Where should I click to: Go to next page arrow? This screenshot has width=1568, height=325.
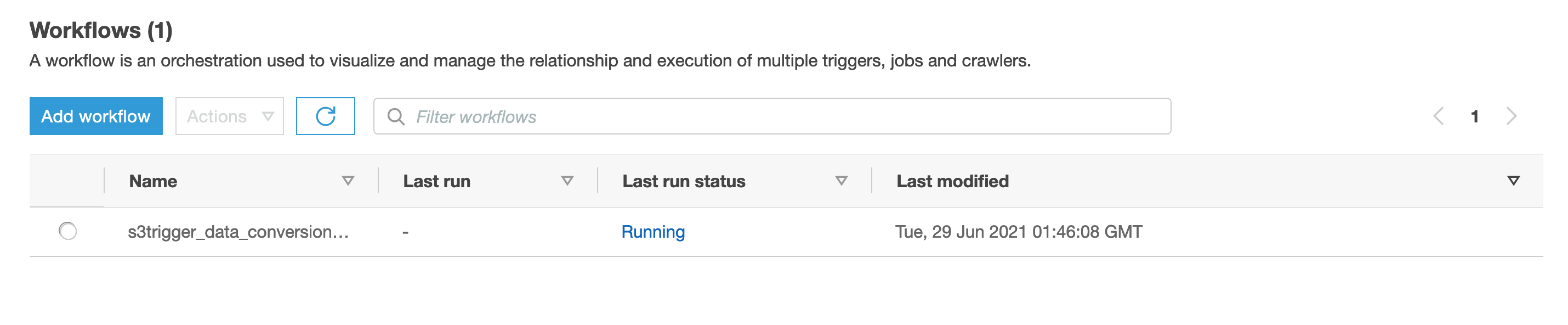1512,116
